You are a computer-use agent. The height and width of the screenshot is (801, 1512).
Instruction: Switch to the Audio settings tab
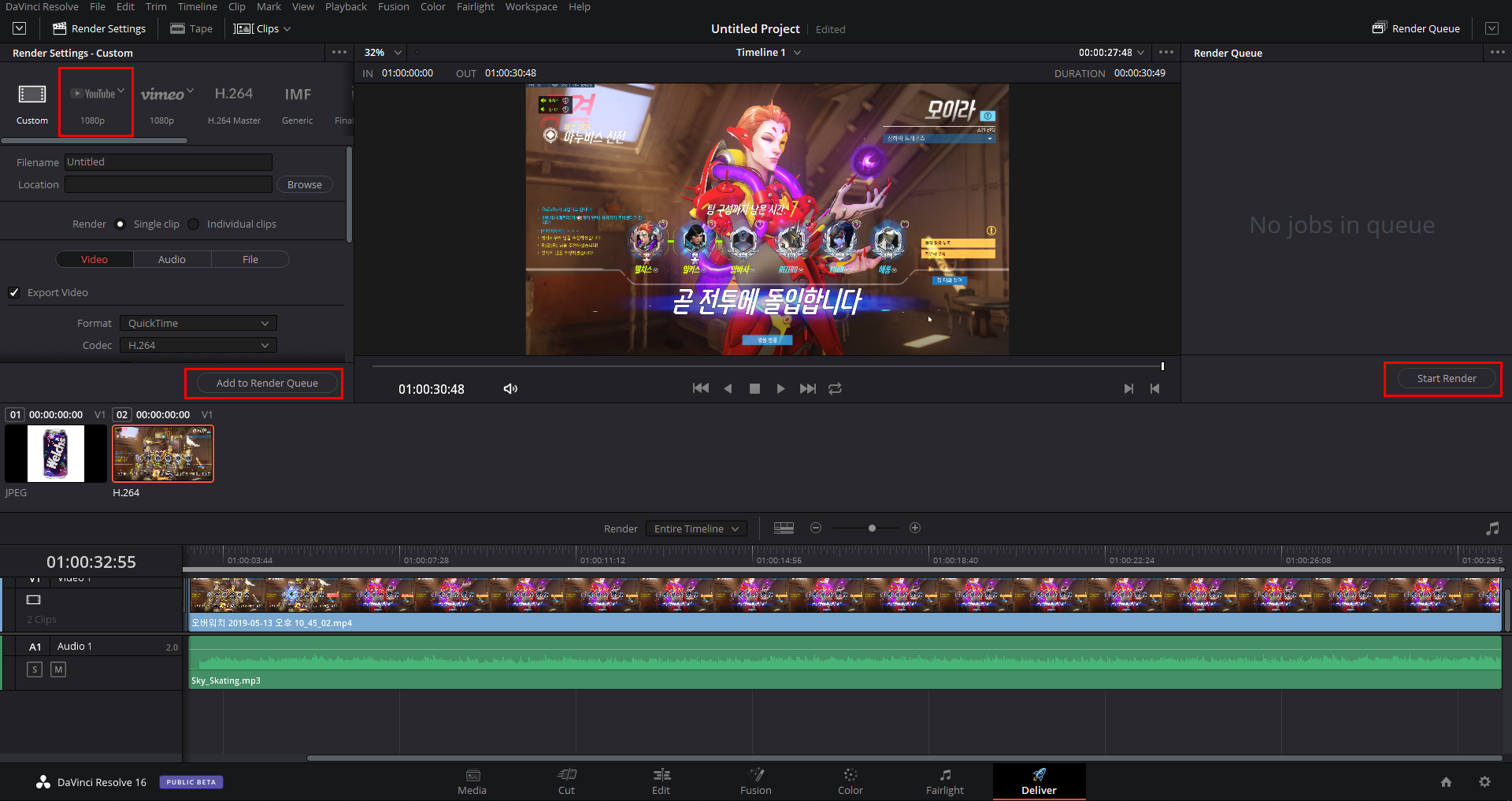172,259
